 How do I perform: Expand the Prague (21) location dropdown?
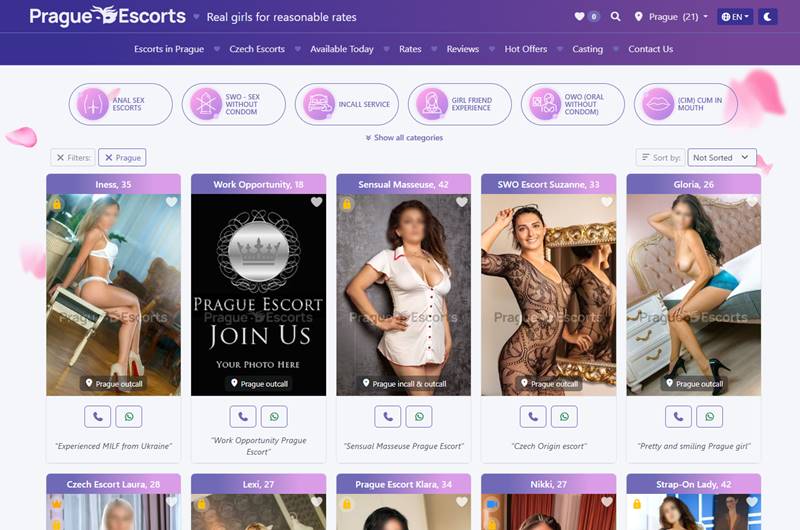click(671, 17)
